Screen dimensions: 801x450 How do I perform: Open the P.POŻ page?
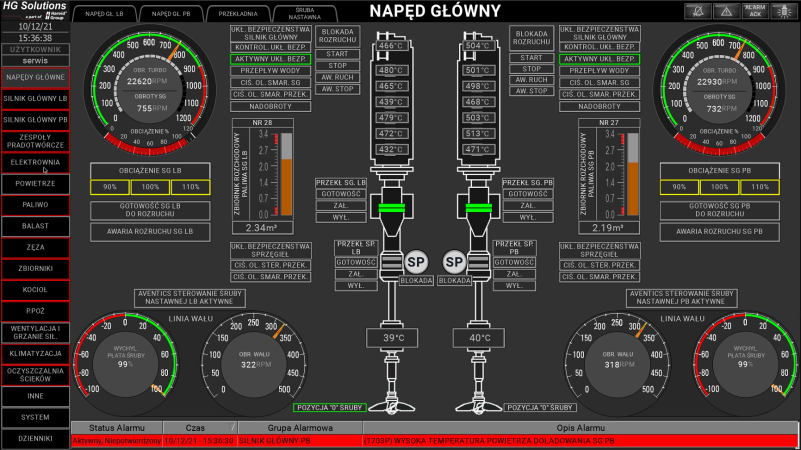35,311
